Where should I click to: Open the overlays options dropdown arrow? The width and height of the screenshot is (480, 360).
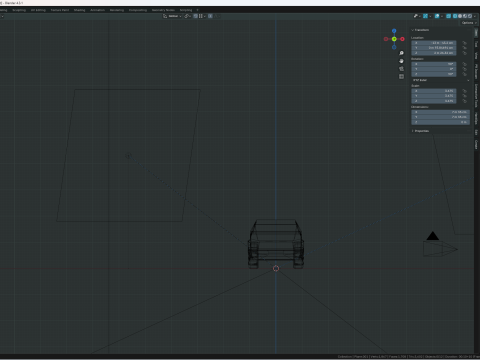(442, 16)
